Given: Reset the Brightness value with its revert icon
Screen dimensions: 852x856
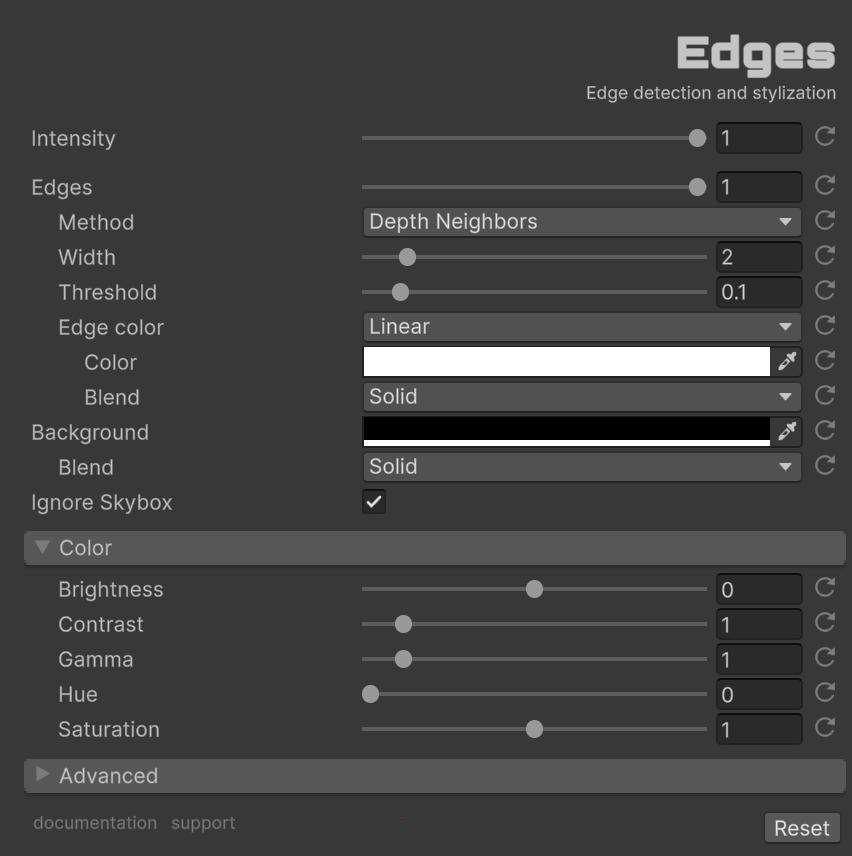Looking at the screenshot, I should pyautogui.click(x=825, y=588).
